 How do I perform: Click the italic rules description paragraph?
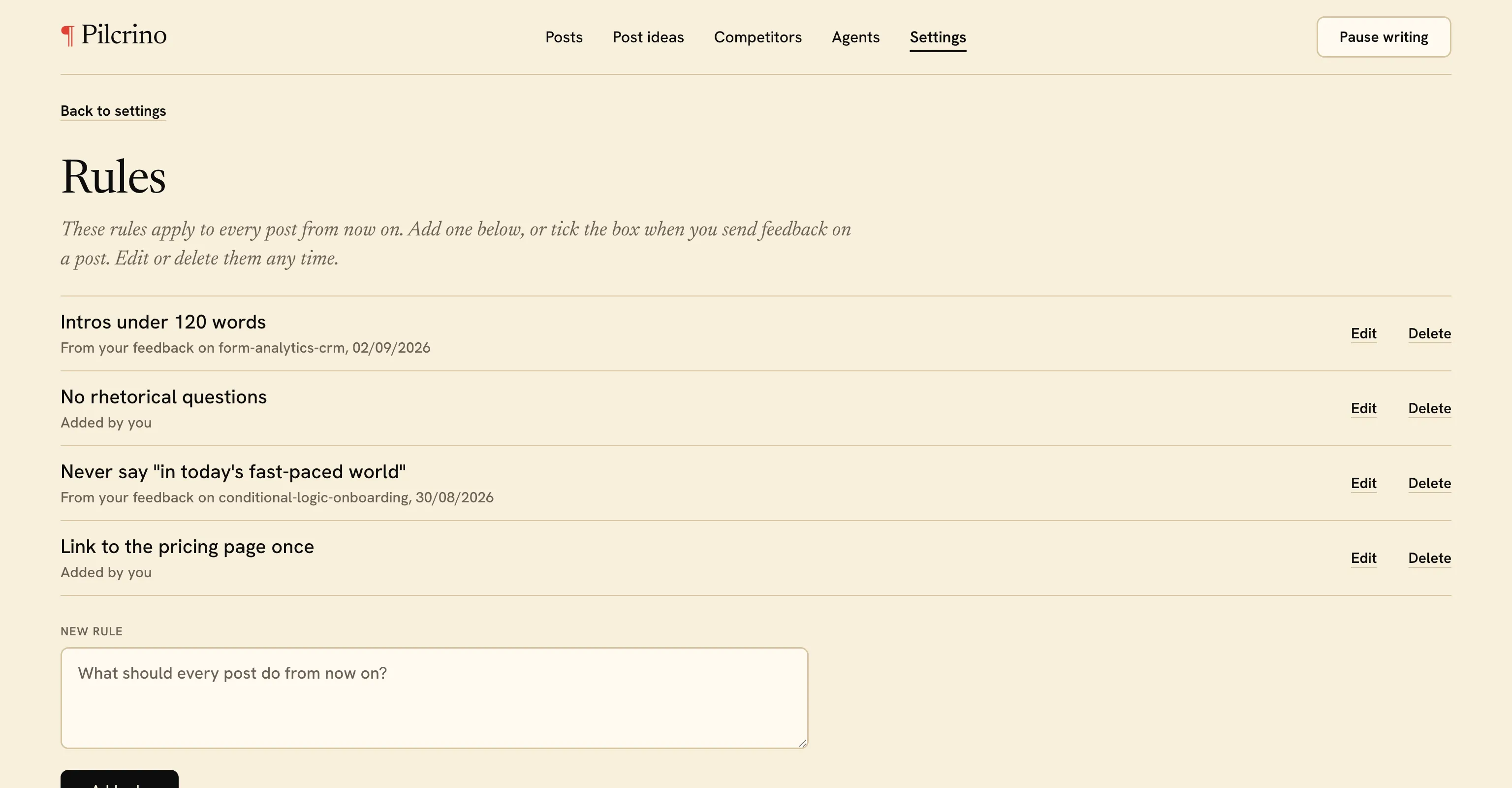coord(455,244)
